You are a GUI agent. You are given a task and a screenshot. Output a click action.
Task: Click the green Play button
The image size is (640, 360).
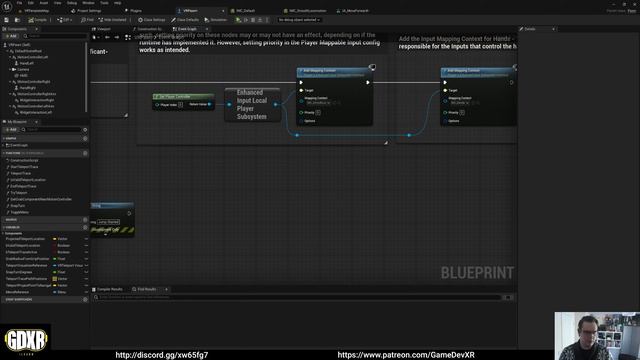pyautogui.click(x=238, y=20)
